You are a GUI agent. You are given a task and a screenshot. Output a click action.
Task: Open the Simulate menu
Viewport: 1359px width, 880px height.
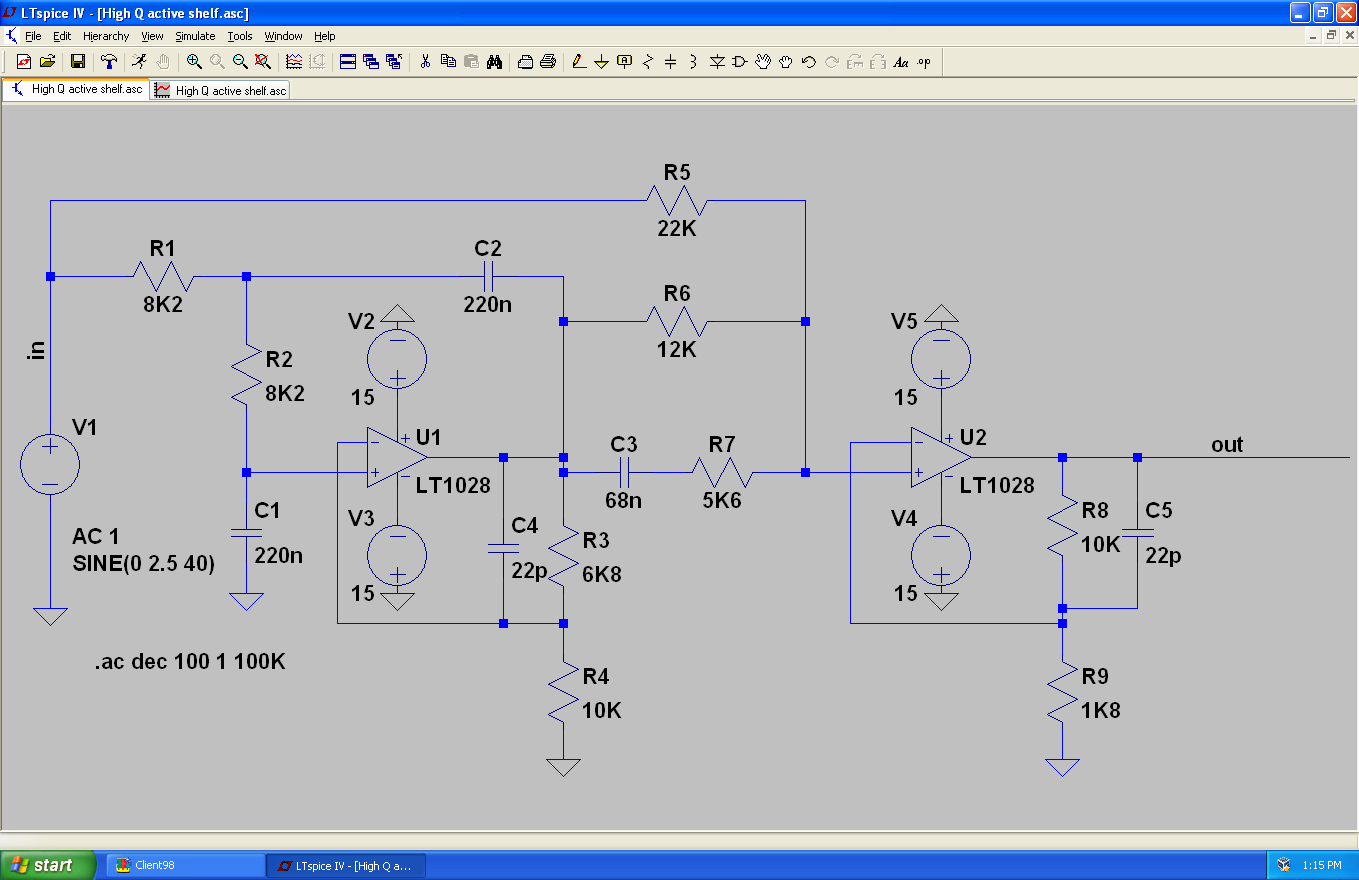195,36
